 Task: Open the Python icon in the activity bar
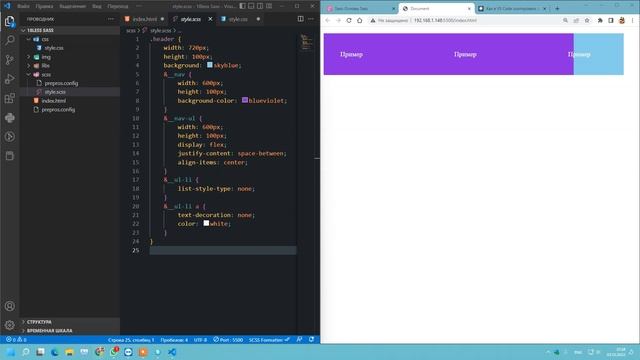9,118
